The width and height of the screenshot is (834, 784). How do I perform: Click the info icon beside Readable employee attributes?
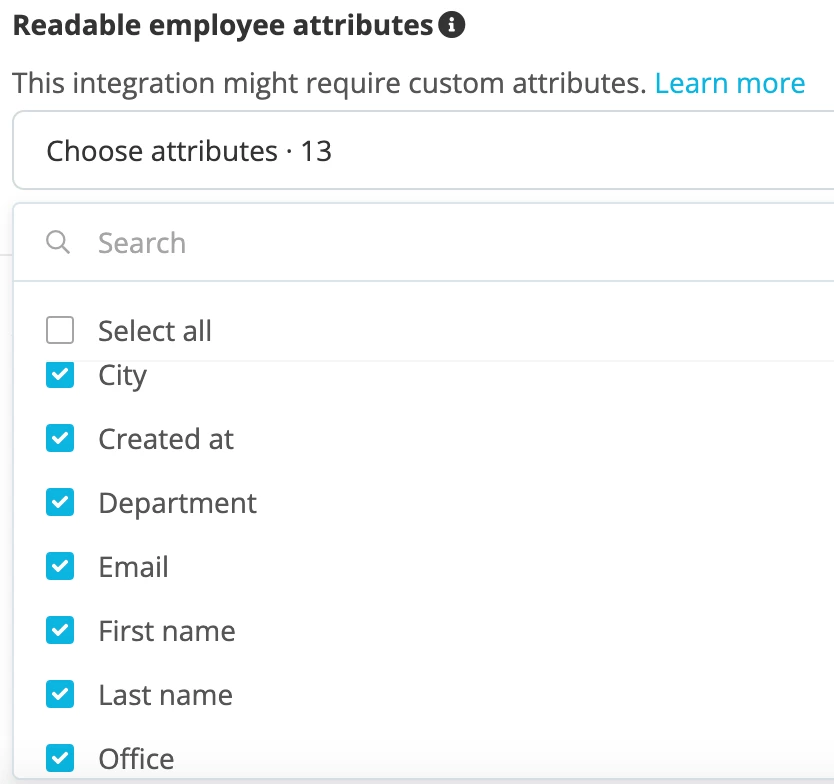point(452,25)
